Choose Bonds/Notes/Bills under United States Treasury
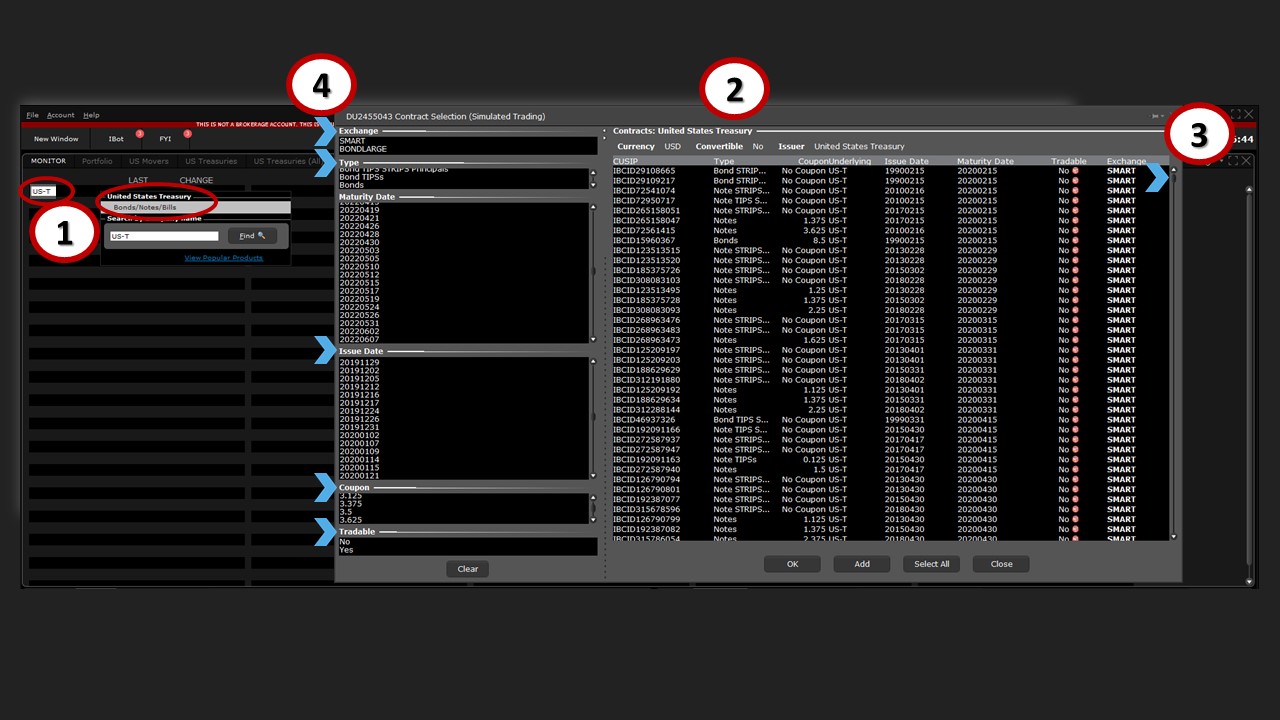Screen dimensions: 1280x720 [x=145, y=207]
